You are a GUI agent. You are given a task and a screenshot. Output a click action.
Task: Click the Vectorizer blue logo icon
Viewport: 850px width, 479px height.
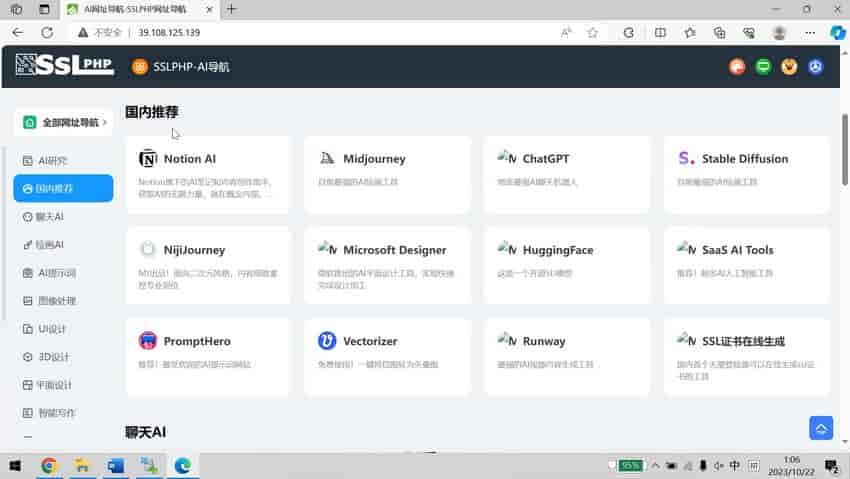[327, 341]
